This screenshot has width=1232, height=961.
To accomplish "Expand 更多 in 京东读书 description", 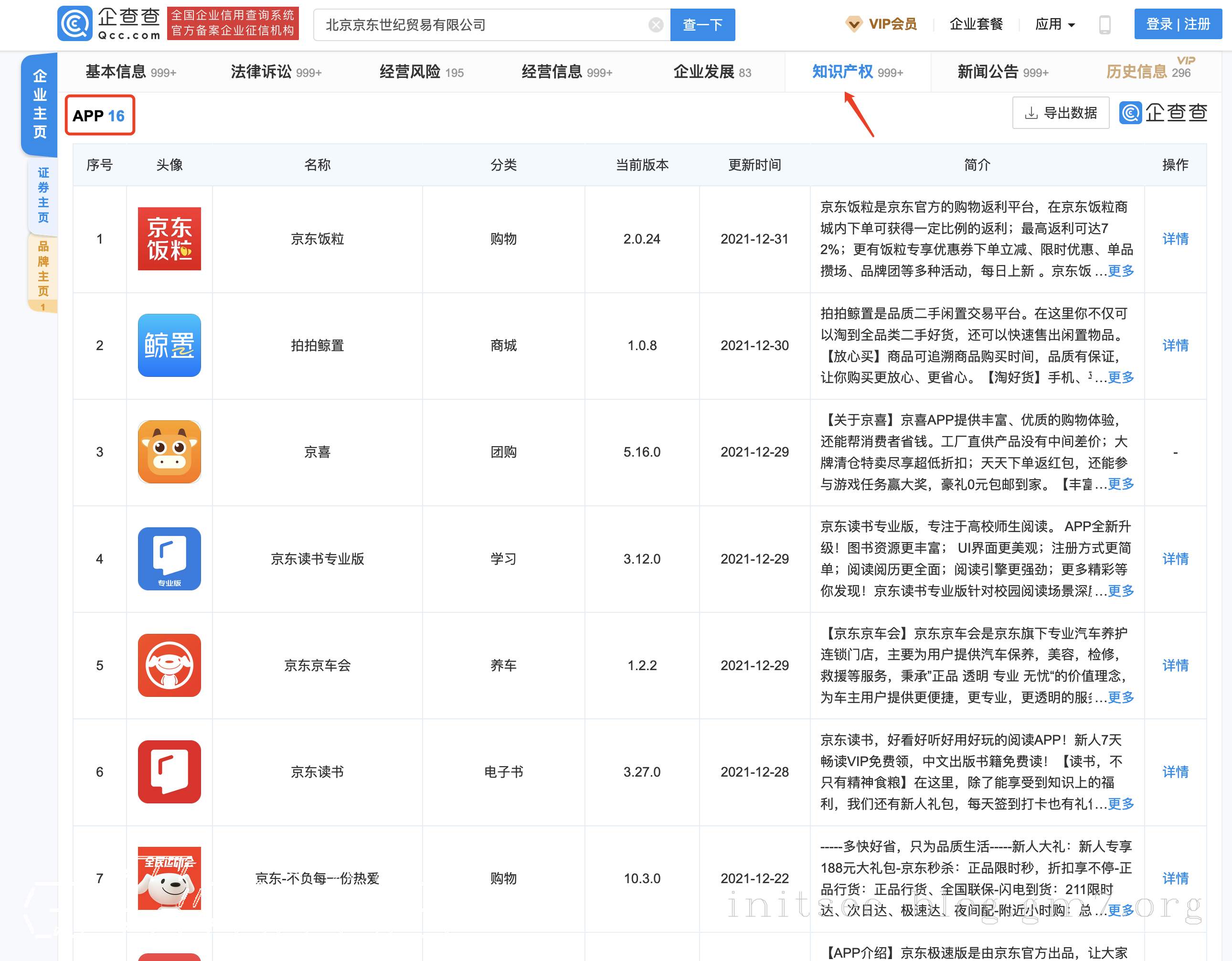I will point(1120,804).
